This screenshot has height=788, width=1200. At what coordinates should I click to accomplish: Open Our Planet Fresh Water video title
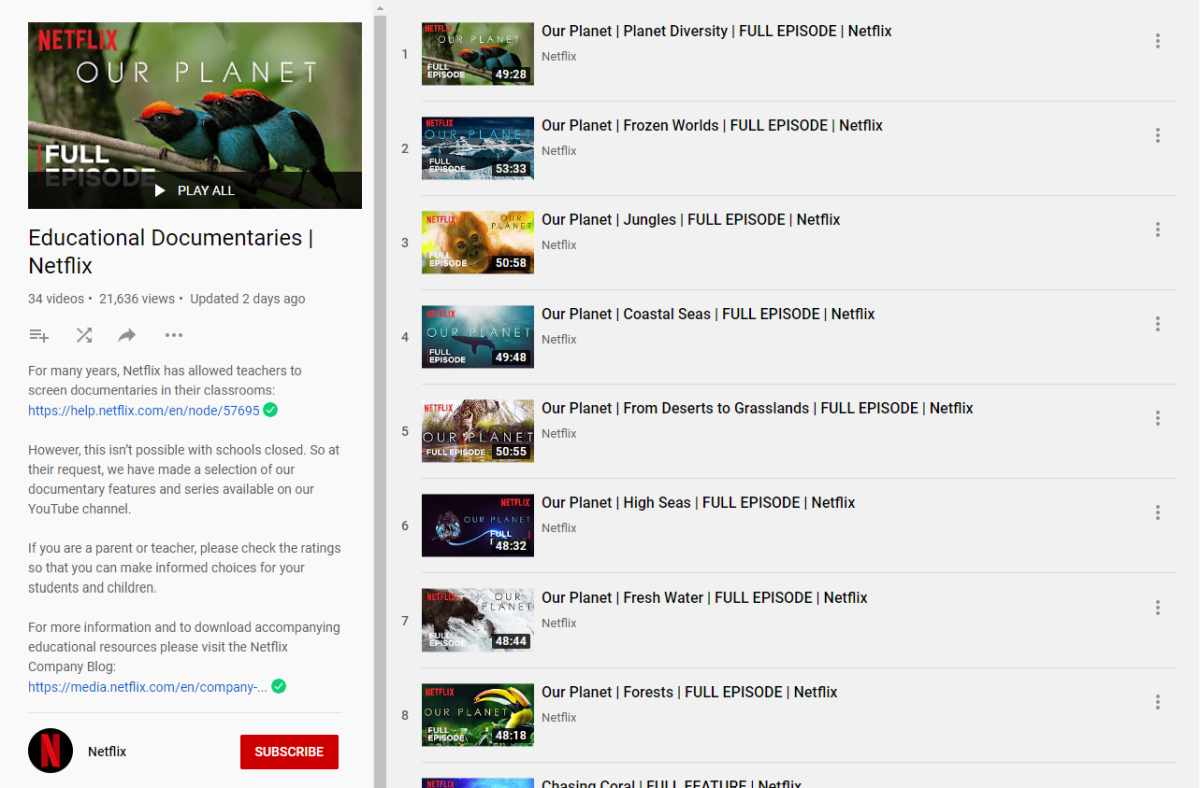tap(704, 597)
